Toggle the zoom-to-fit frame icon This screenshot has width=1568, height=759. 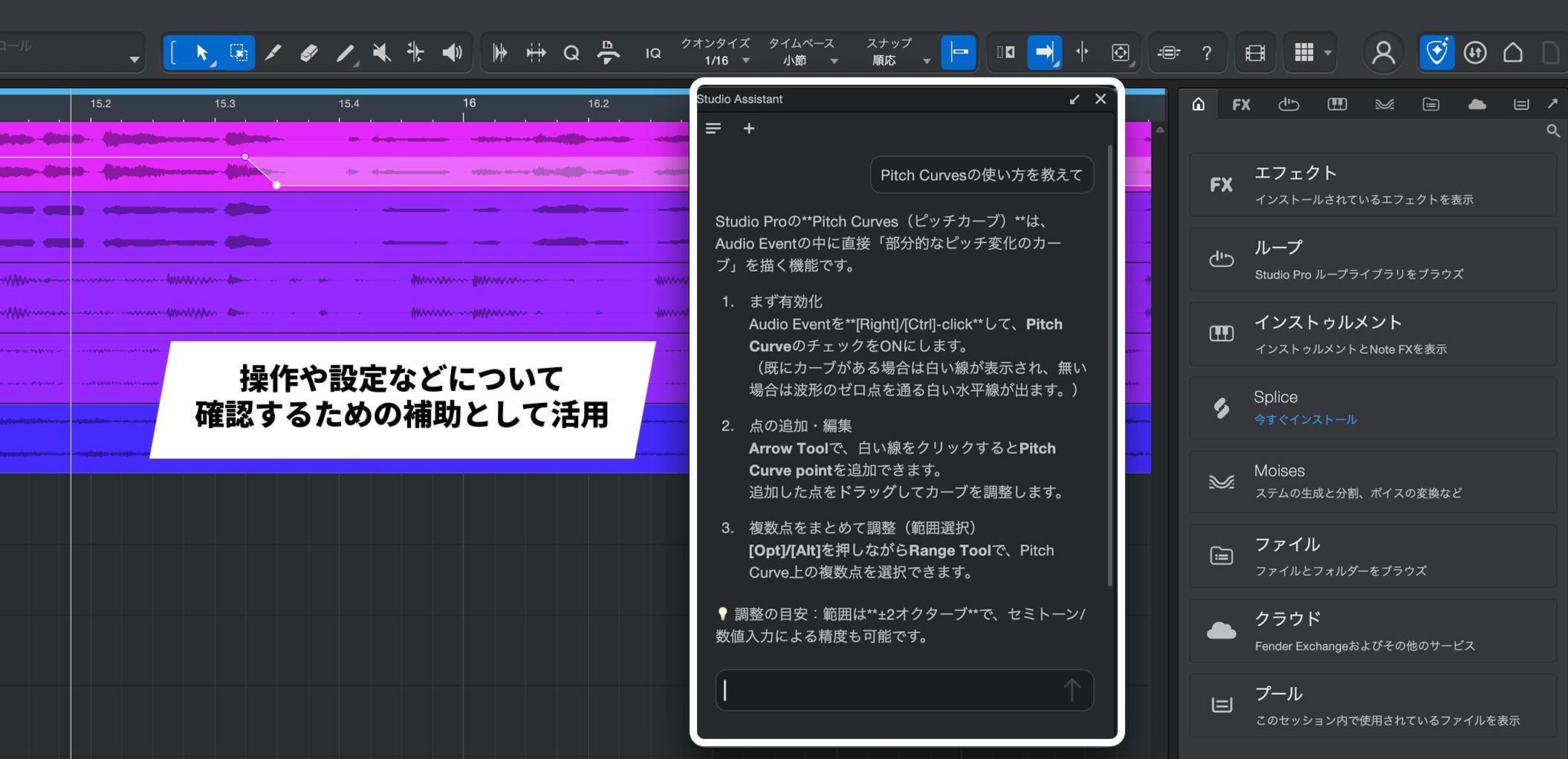click(x=1121, y=53)
